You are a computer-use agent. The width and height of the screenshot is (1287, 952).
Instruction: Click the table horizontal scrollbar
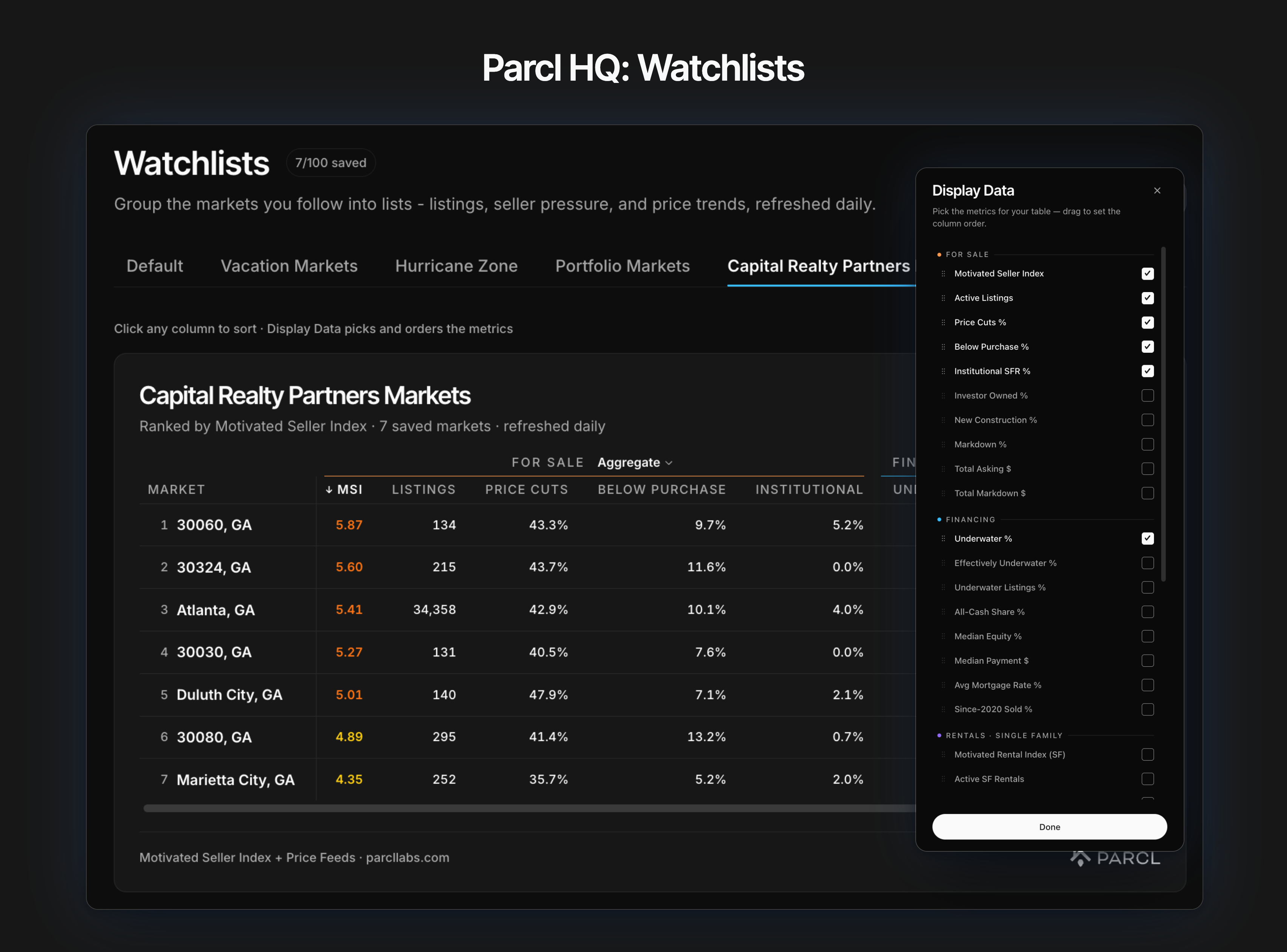[529, 808]
